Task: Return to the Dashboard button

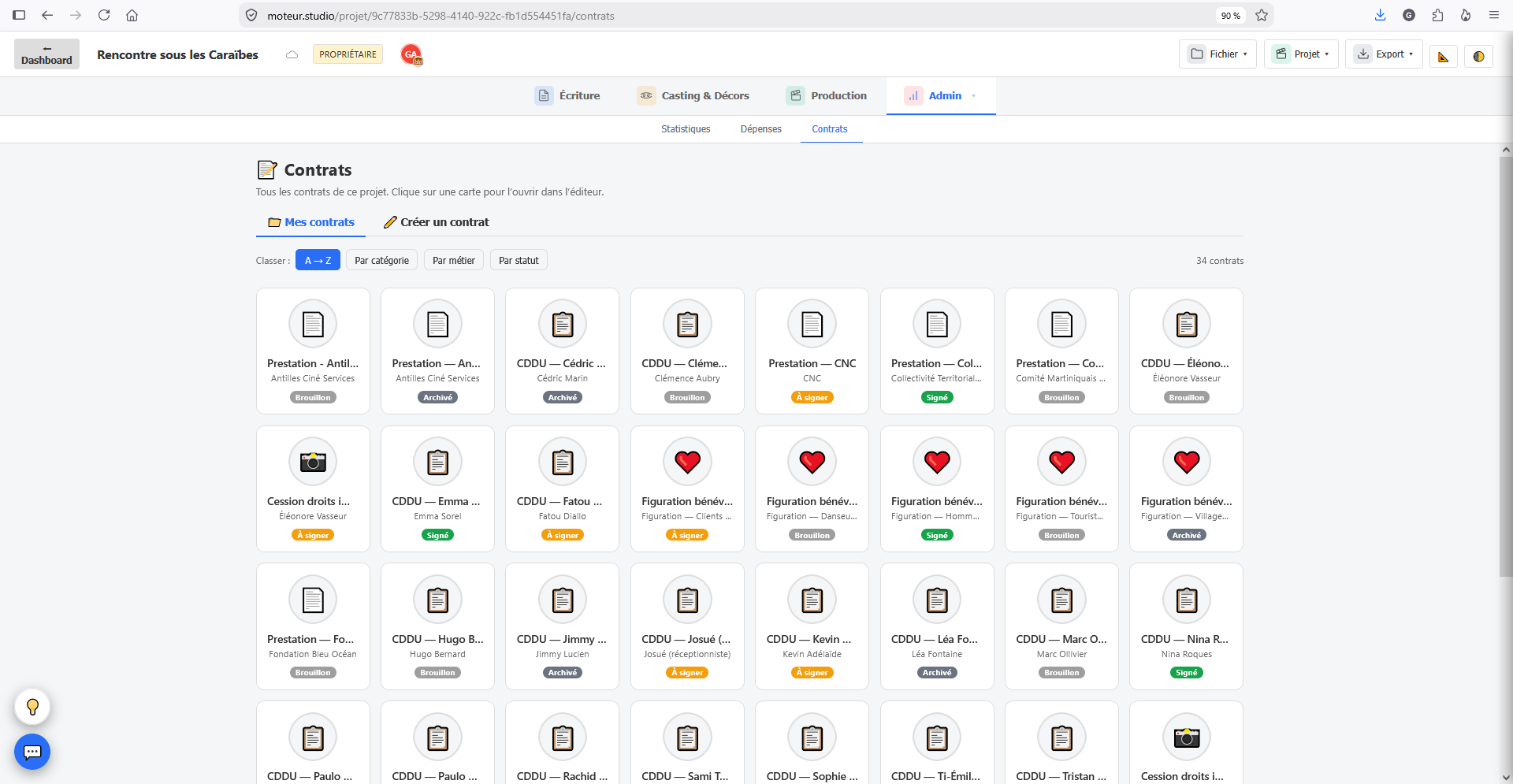Action: point(46,54)
